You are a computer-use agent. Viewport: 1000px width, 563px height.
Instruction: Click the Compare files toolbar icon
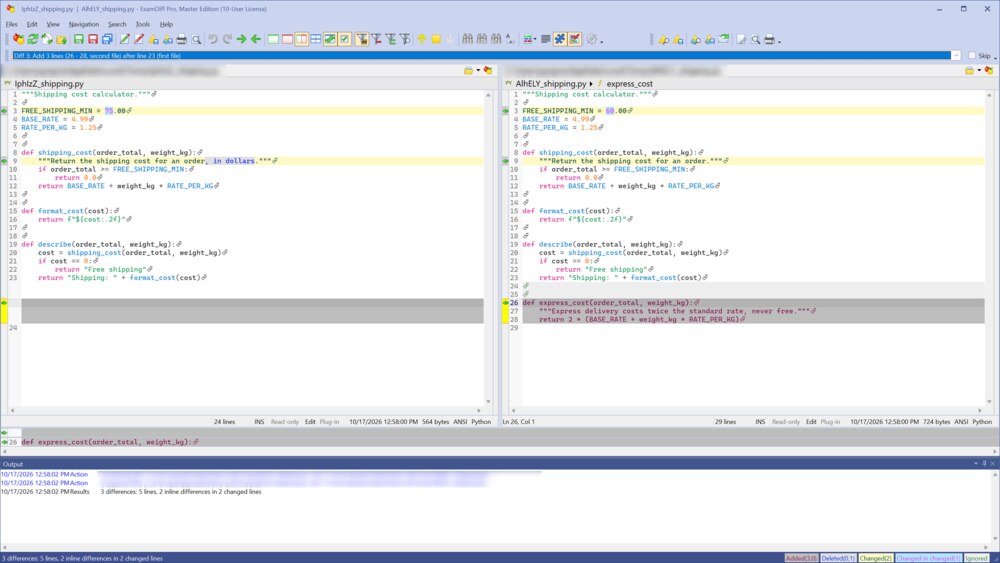coord(18,40)
